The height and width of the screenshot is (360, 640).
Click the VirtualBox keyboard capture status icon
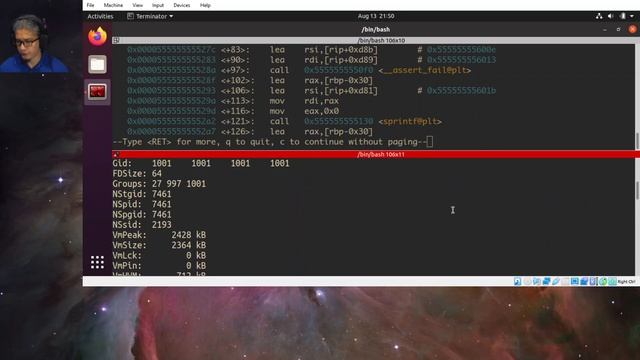(x=612, y=281)
